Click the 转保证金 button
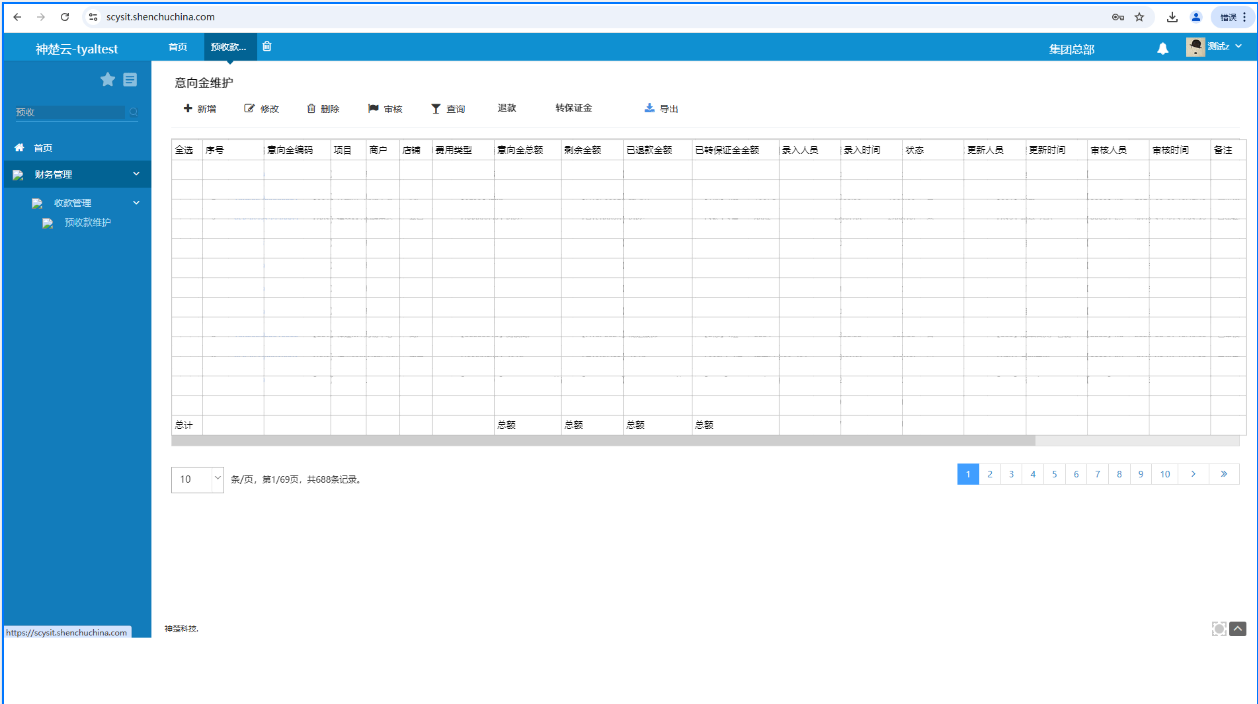1258x704 pixels. tap(574, 108)
